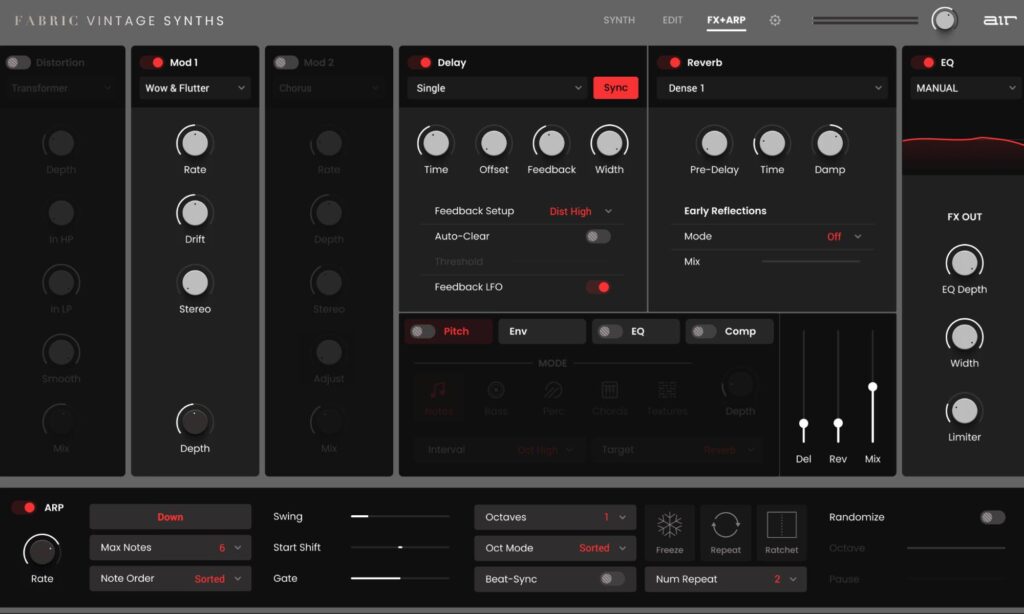Select the Notes pitch mode icon

coord(440,394)
